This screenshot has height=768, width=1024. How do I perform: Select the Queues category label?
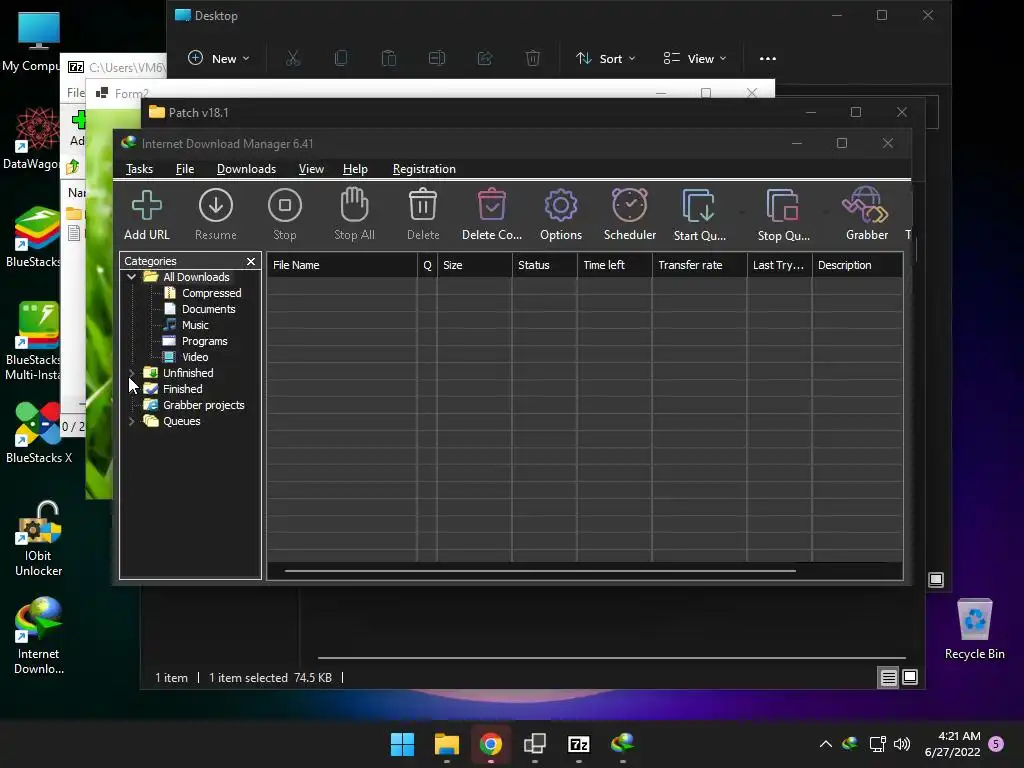tap(182, 421)
